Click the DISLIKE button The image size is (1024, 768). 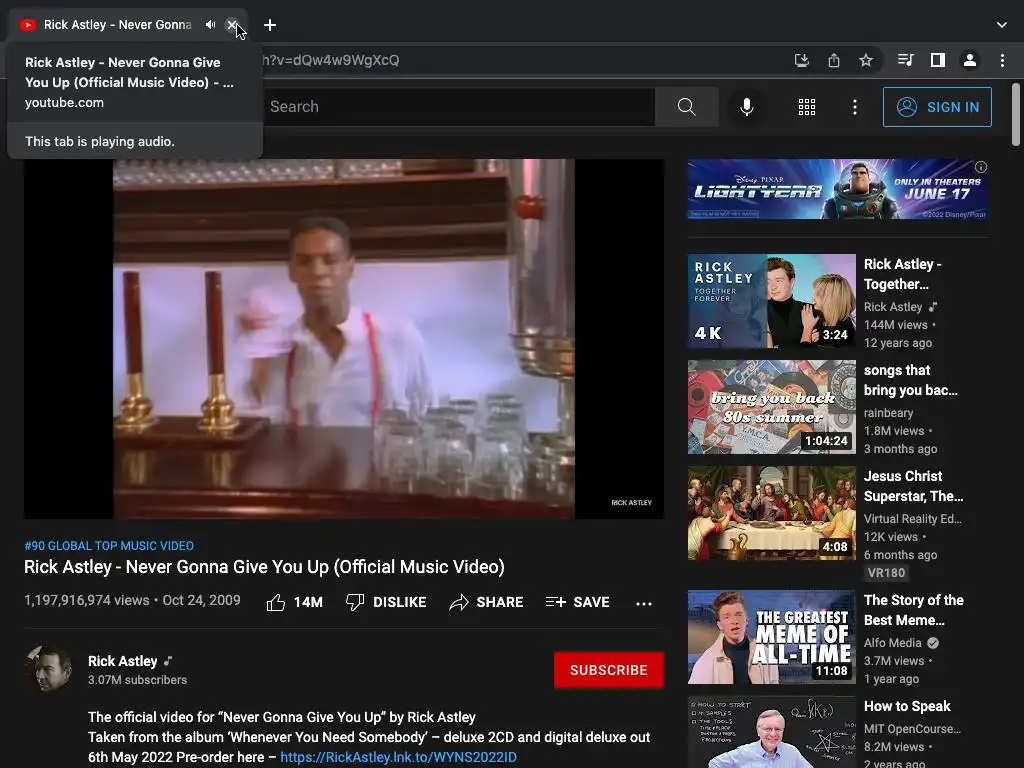386,602
